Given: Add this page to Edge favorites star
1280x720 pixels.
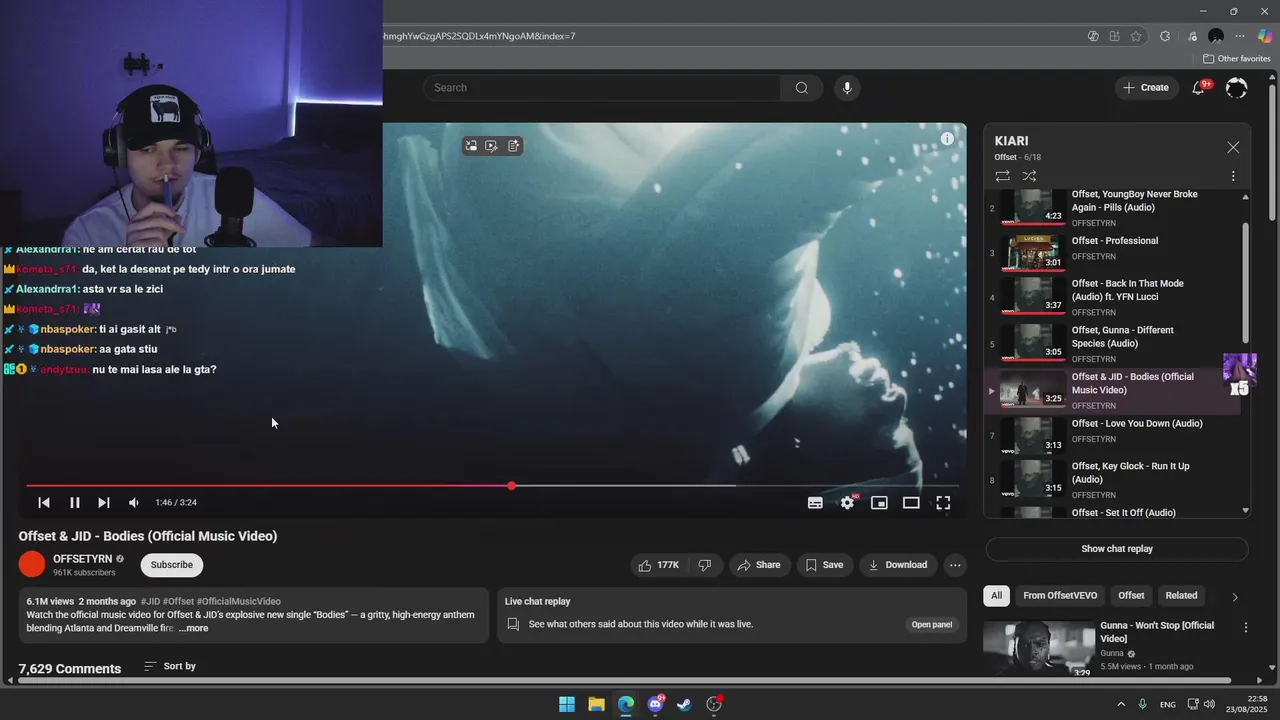Looking at the screenshot, I should click(x=1136, y=36).
